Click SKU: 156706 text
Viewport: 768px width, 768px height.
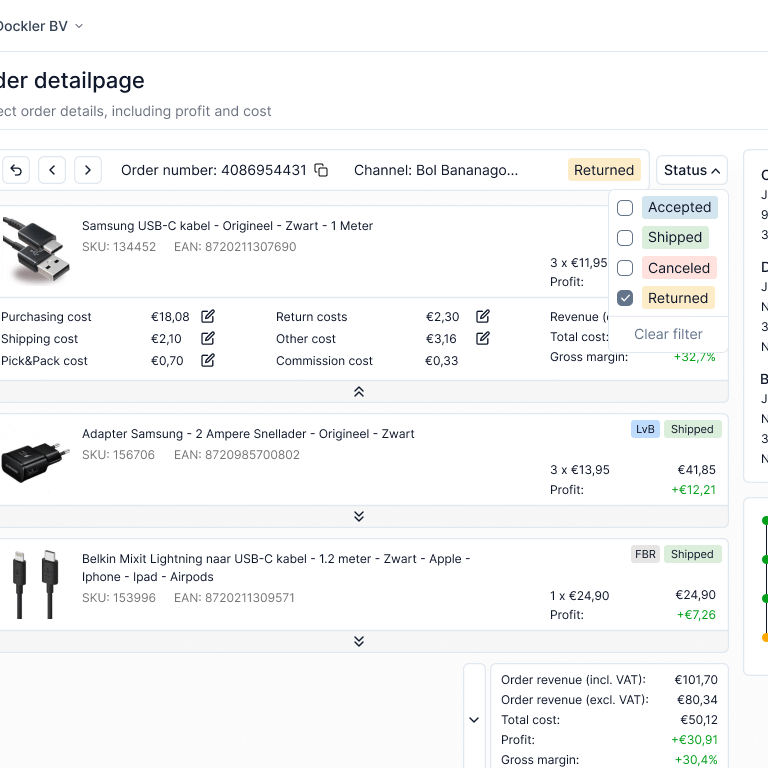tap(118, 455)
